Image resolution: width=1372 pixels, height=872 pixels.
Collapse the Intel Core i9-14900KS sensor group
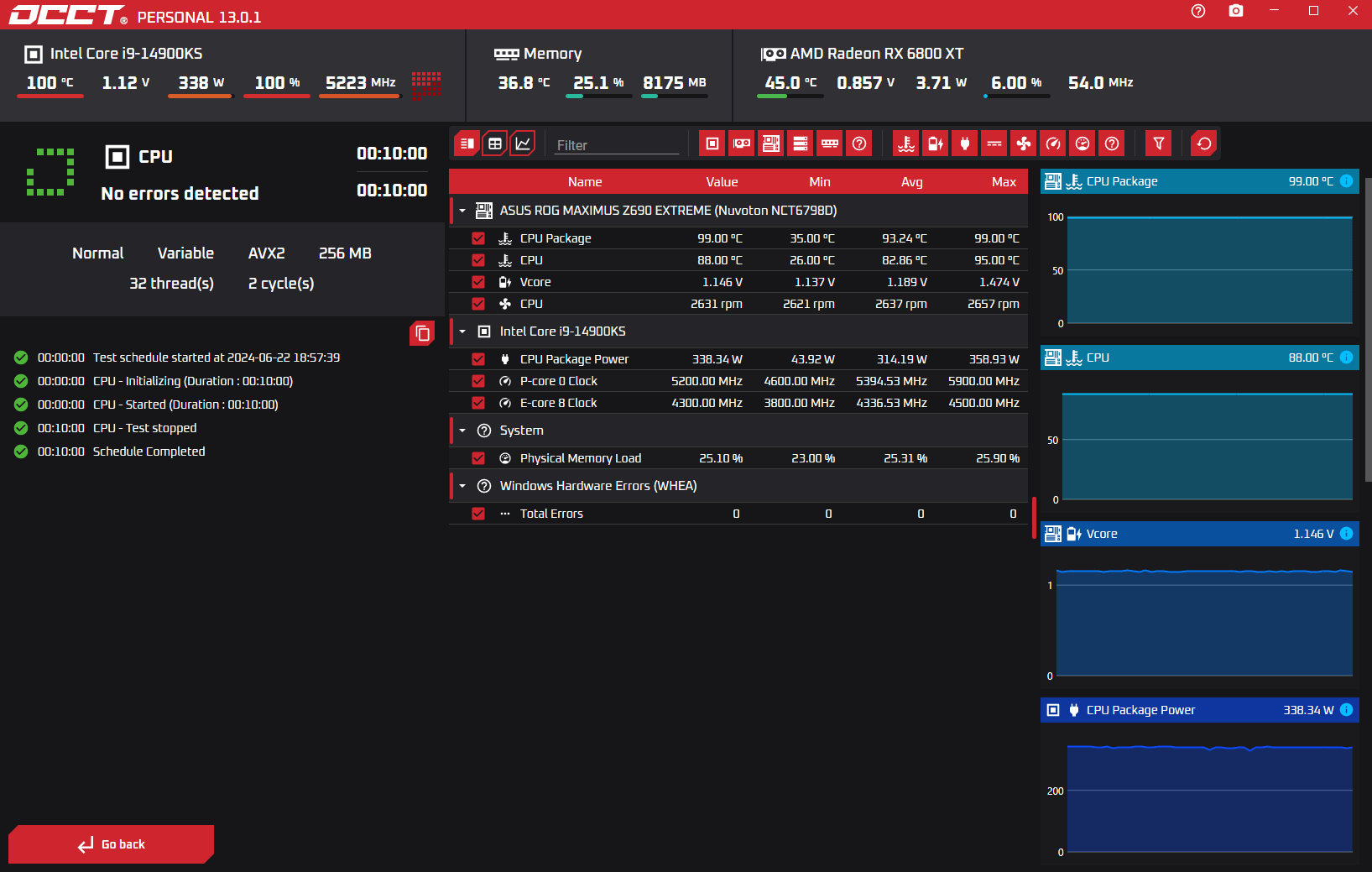tap(462, 332)
